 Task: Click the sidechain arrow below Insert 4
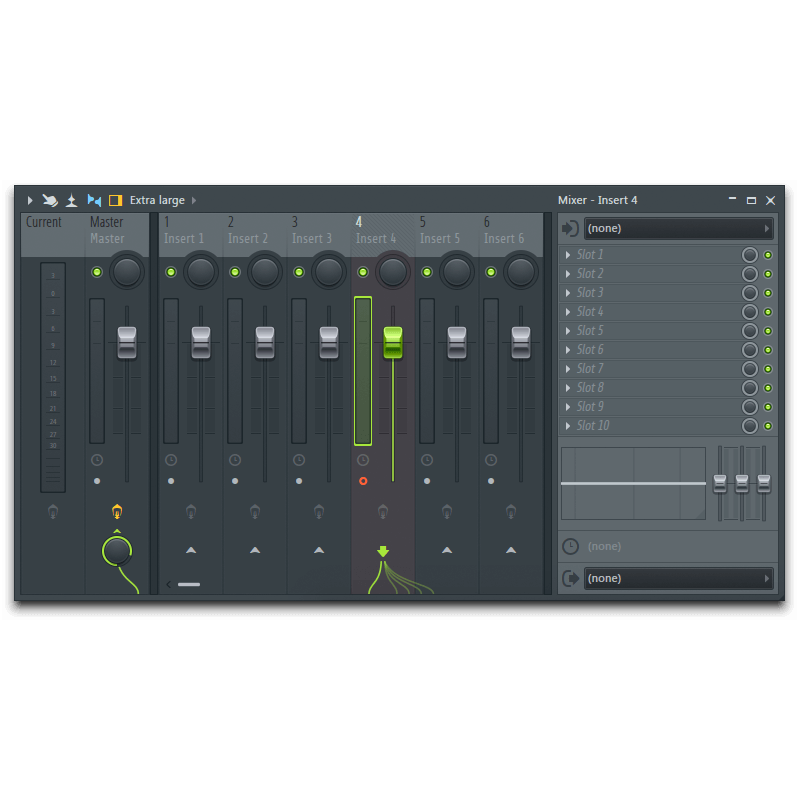point(383,550)
